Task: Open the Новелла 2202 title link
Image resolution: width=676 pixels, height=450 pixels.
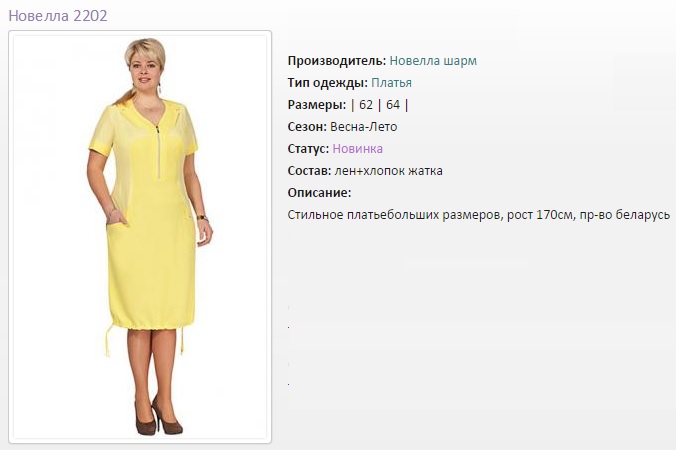Action: (58, 16)
